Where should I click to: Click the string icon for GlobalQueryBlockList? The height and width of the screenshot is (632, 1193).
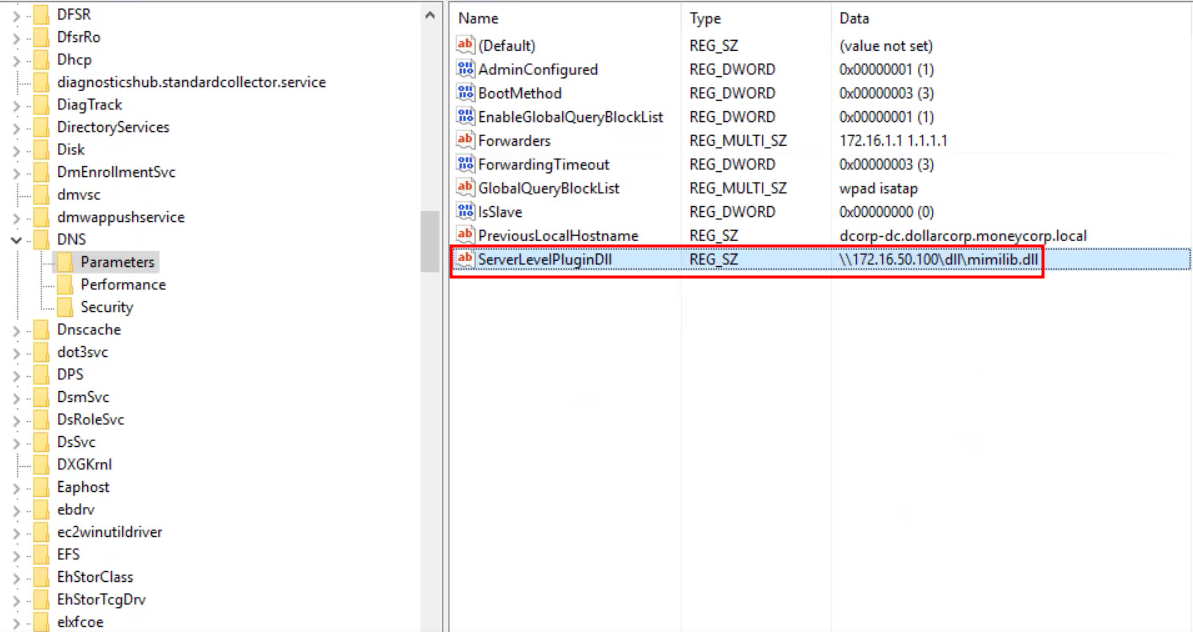tap(465, 187)
